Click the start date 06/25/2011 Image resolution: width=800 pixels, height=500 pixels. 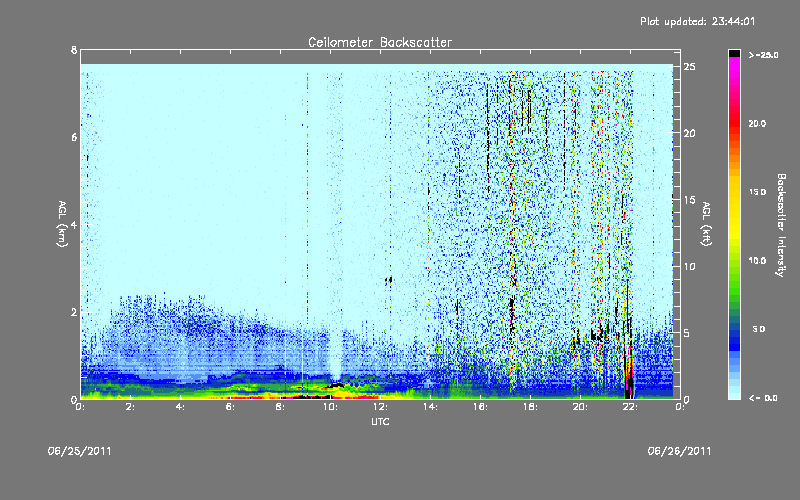point(80,451)
